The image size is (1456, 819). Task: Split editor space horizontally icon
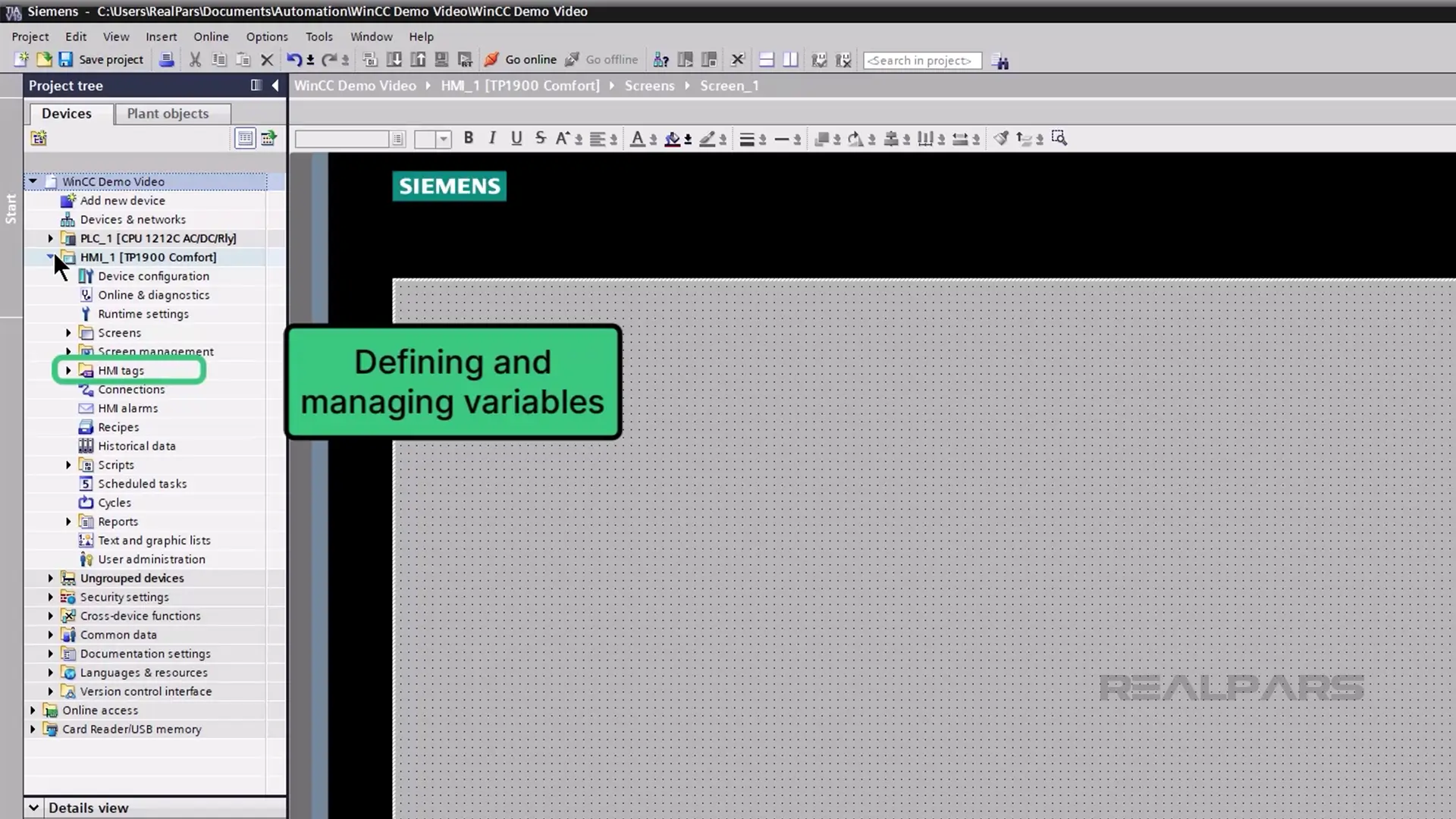coord(767,60)
